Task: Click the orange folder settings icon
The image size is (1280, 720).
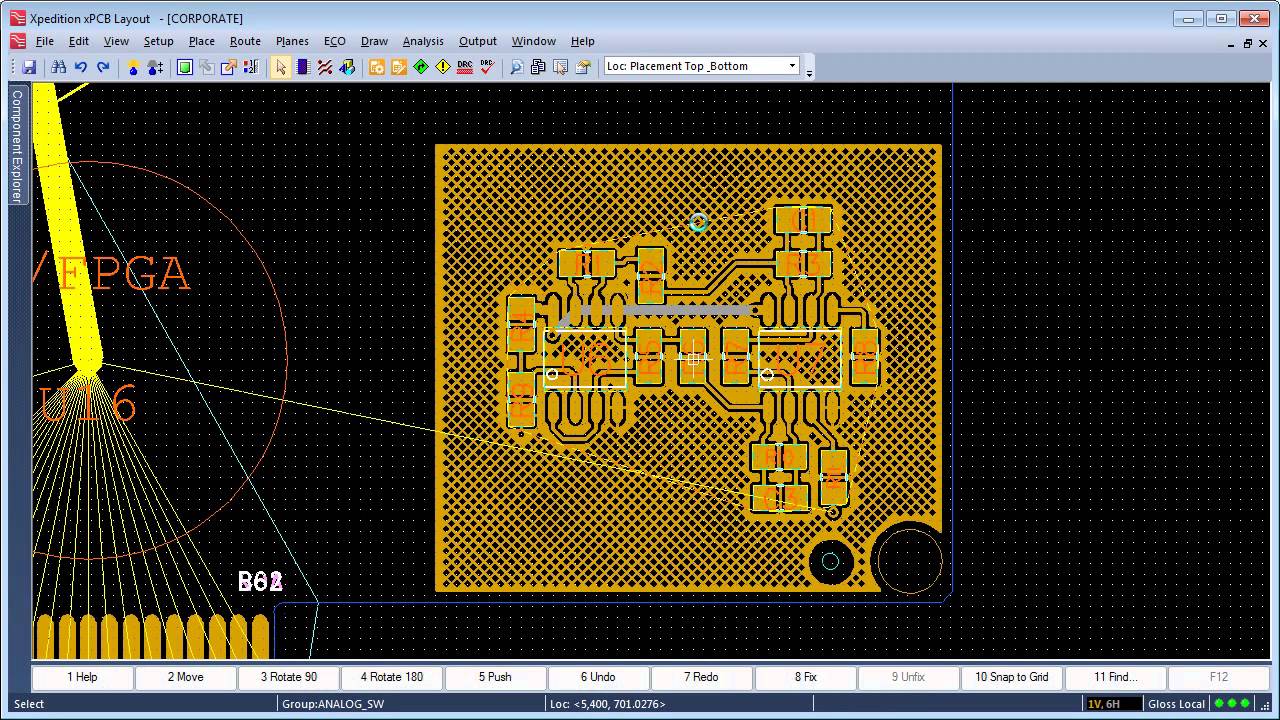Action: [377, 67]
